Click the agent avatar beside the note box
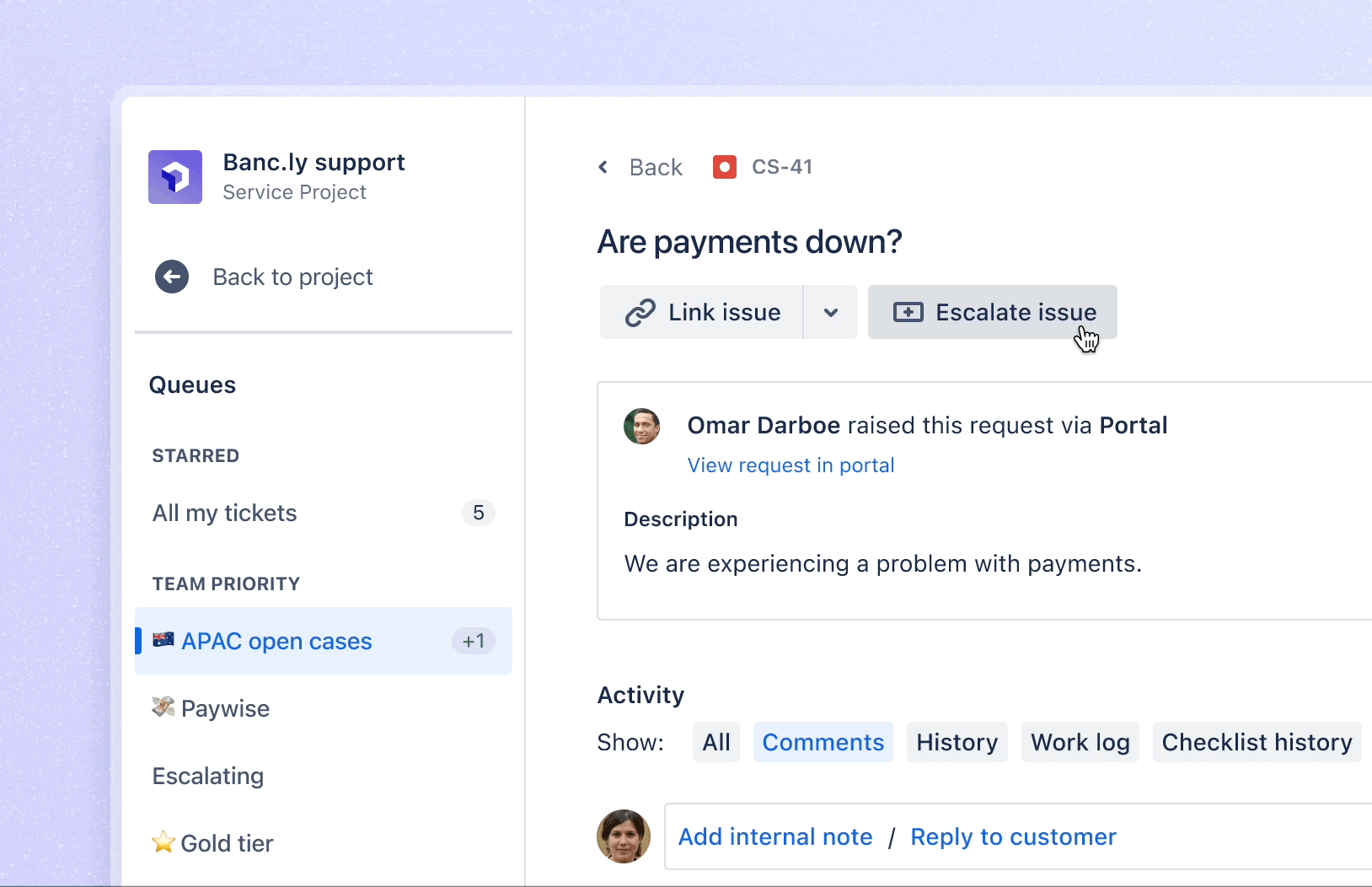Viewport: 1372px width, 887px height. click(x=623, y=836)
